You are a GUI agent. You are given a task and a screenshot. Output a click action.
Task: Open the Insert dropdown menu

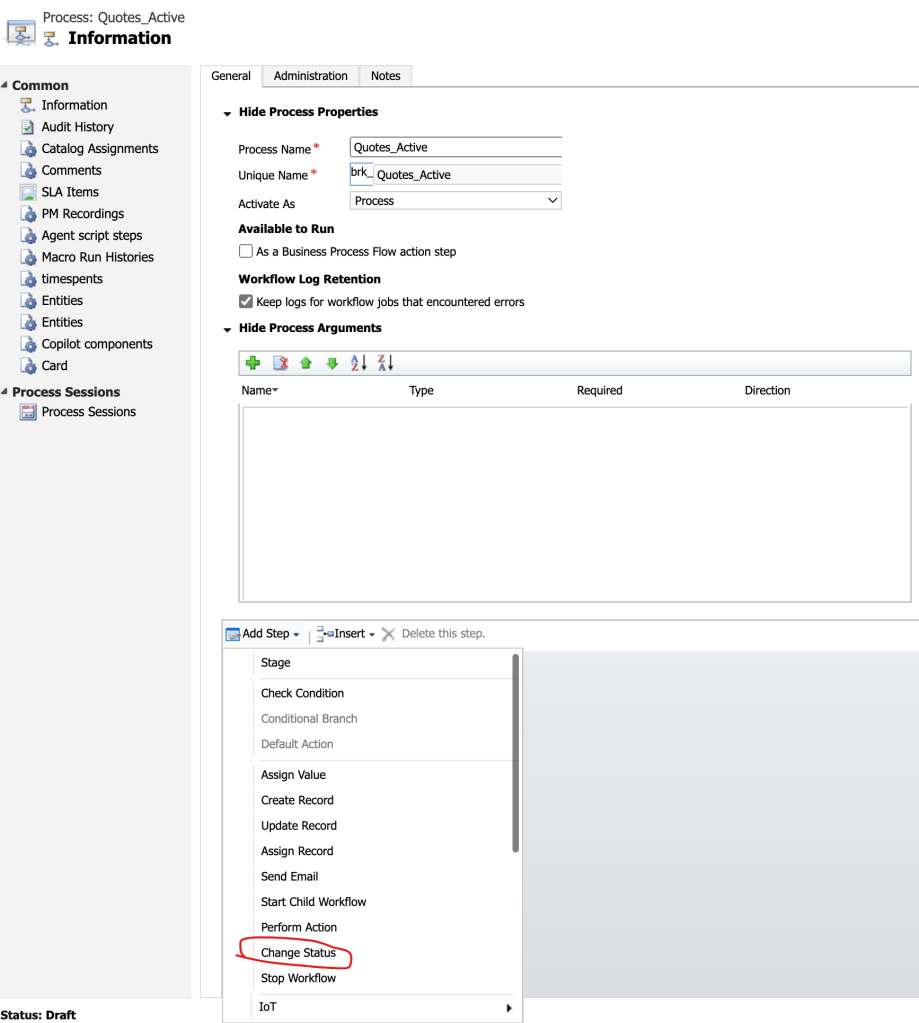[x=346, y=634]
